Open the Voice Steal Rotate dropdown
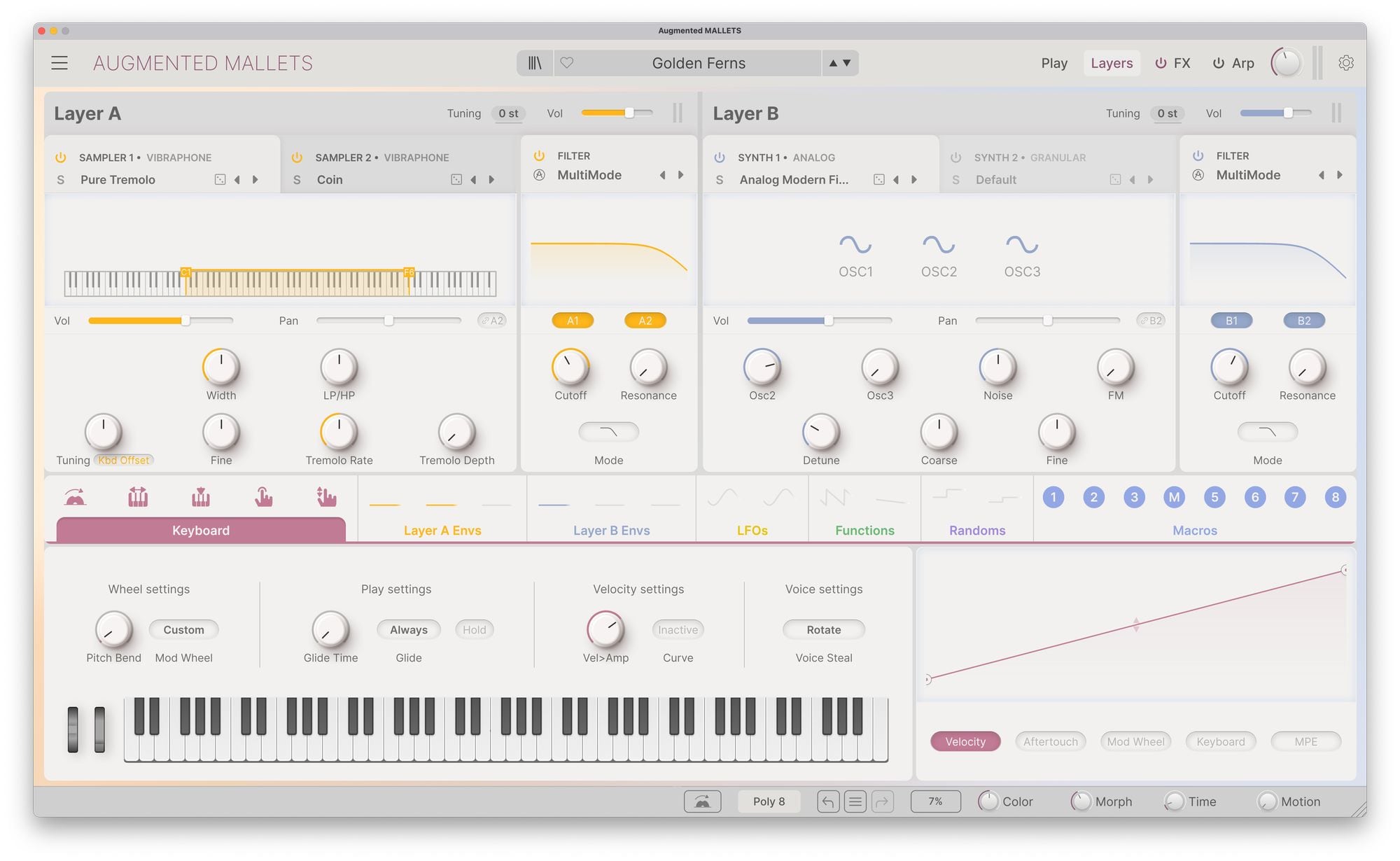Viewport: 1400px width, 861px height. click(824, 630)
